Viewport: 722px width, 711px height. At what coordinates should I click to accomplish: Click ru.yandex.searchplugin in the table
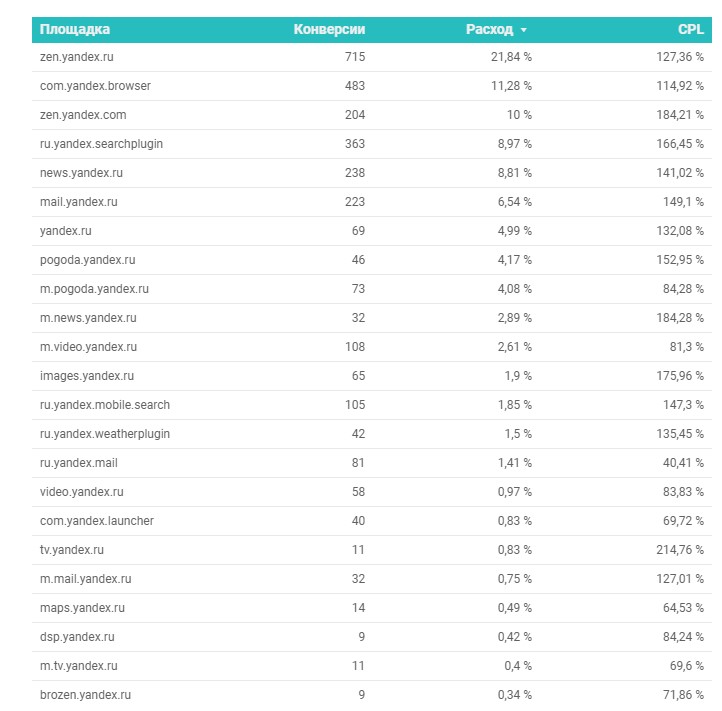point(101,144)
